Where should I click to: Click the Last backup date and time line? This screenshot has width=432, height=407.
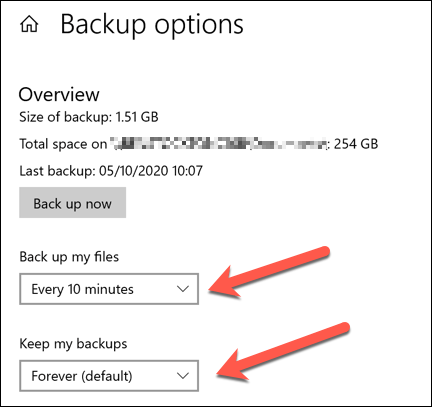click(x=111, y=171)
